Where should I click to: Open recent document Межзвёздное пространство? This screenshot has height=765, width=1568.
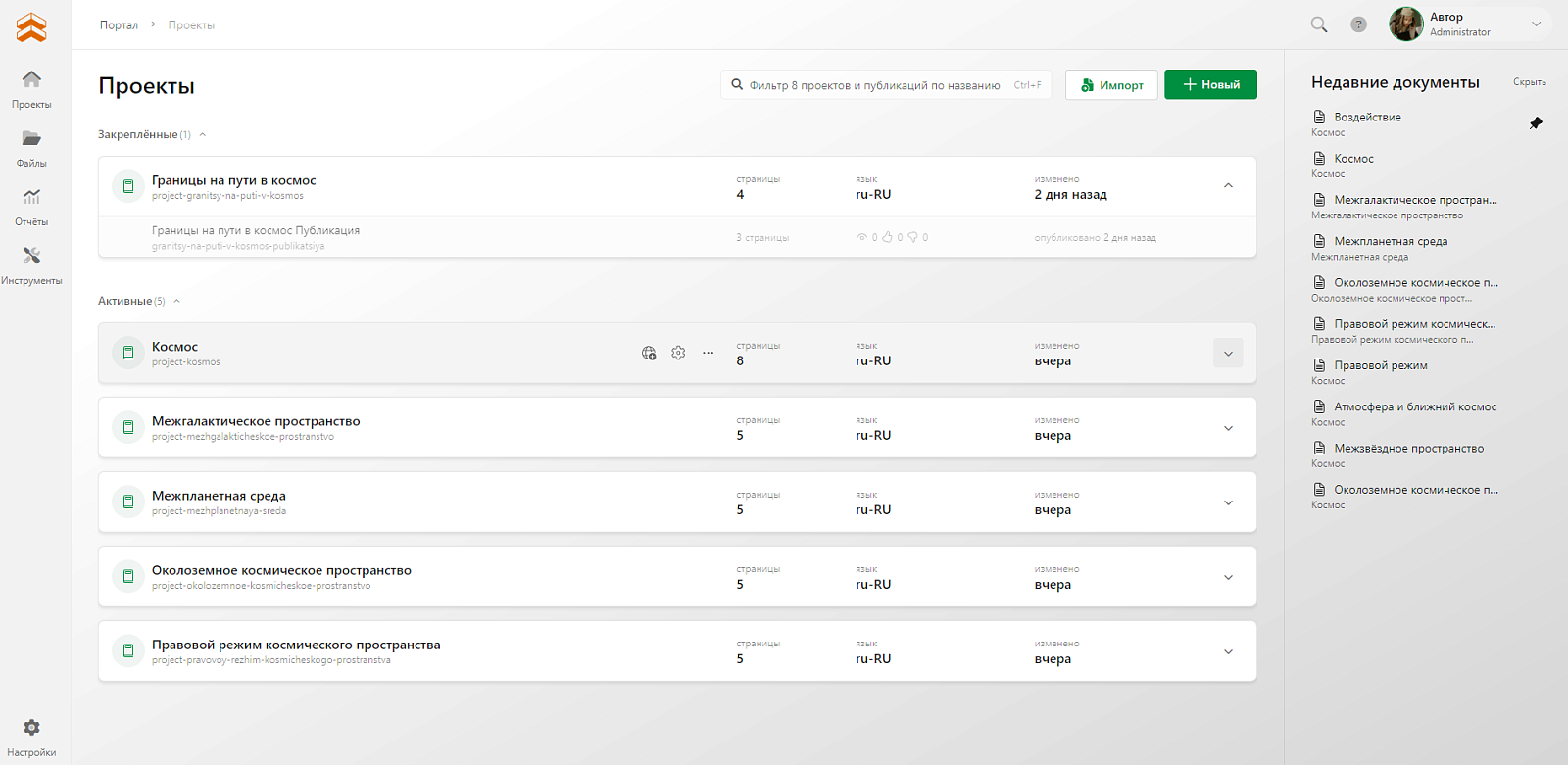(1408, 448)
